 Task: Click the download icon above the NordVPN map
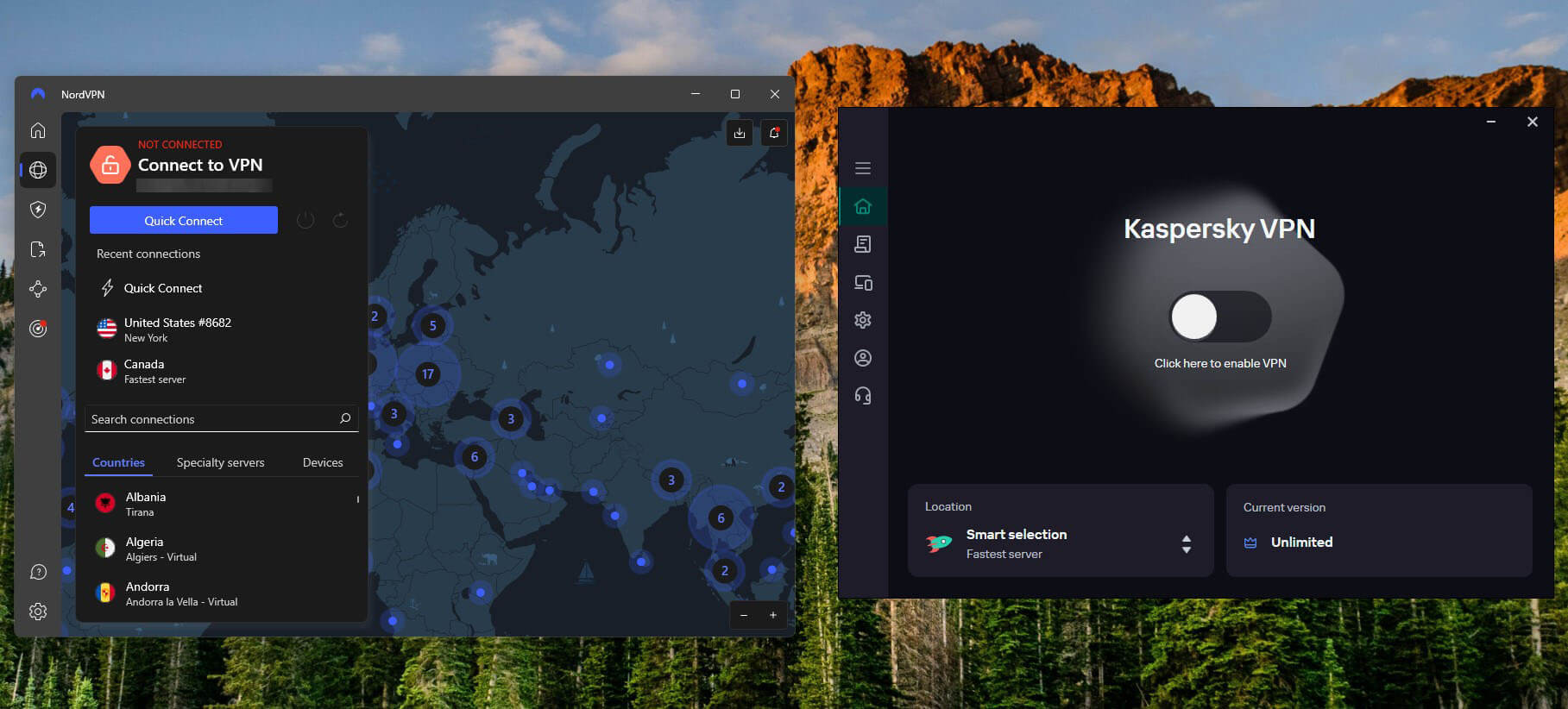click(x=740, y=133)
